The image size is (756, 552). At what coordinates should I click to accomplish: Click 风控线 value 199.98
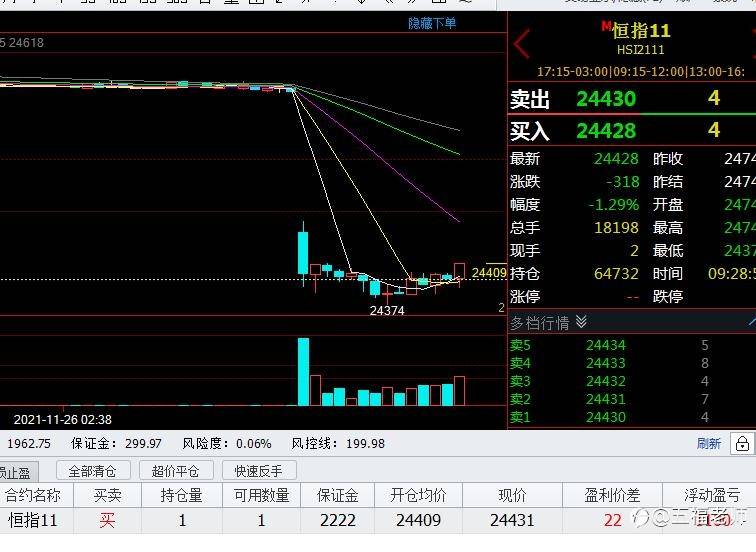(x=365, y=444)
